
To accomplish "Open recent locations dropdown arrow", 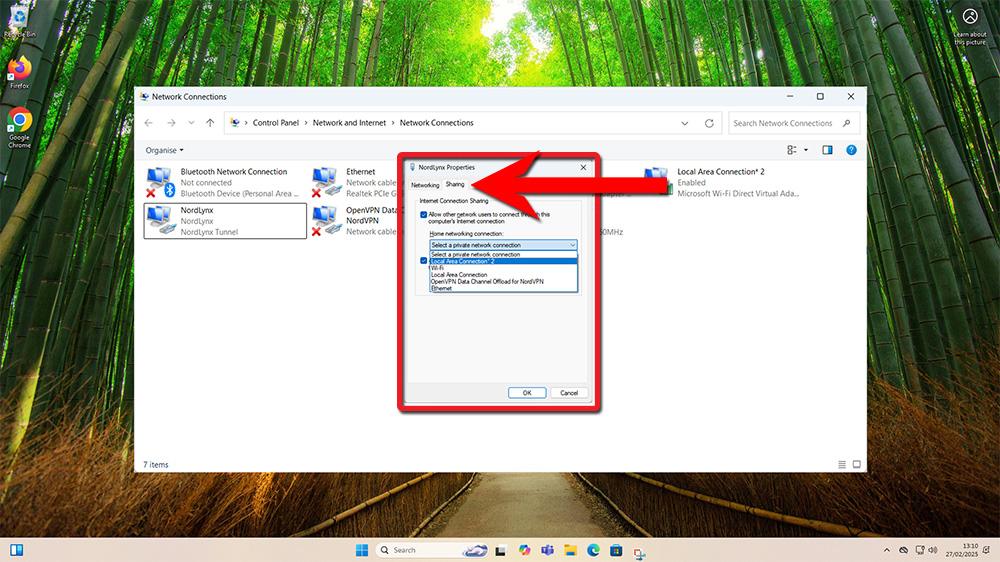I will pyautogui.click(x=191, y=123).
